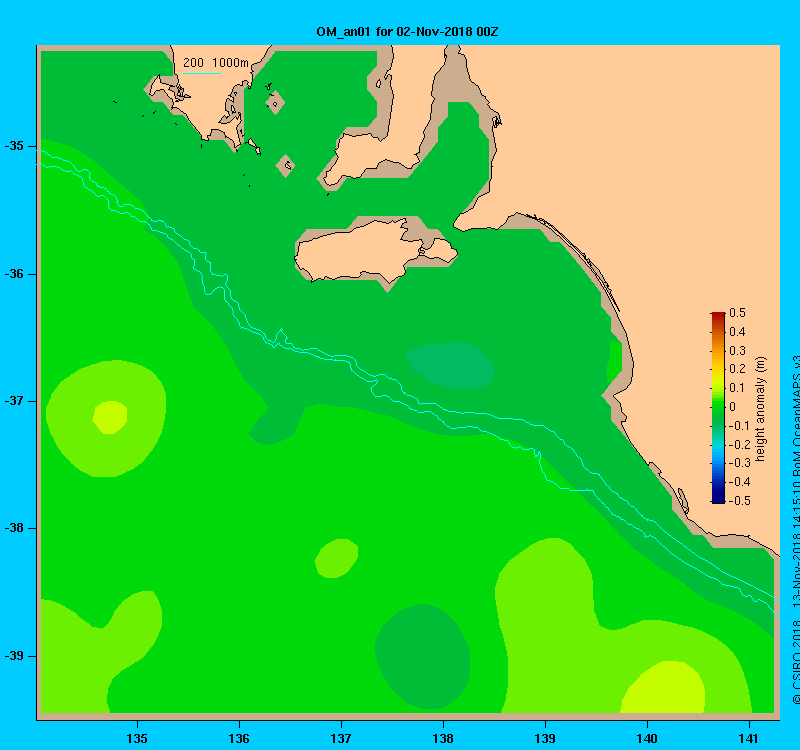Click the yellow-green anomaly patch near 140E 39S

[x=663, y=688]
